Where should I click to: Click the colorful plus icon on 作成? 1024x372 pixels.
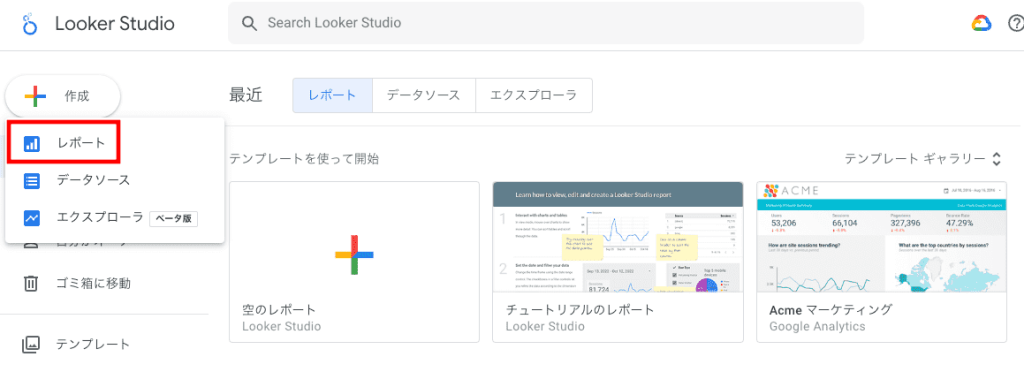click(35, 97)
